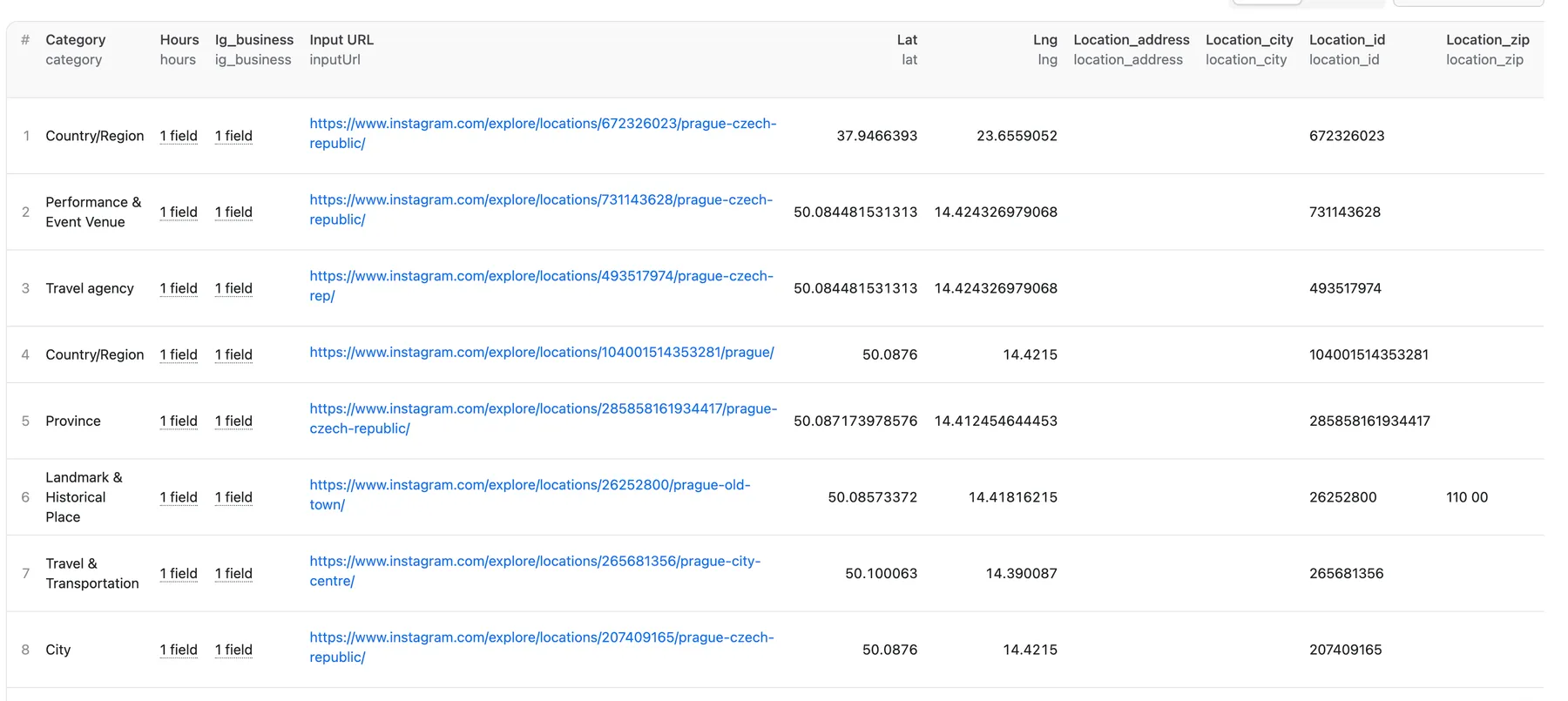Expand Hours '1 field' for Travel & Transportation row

pyautogui.click(x=179, y=574)
